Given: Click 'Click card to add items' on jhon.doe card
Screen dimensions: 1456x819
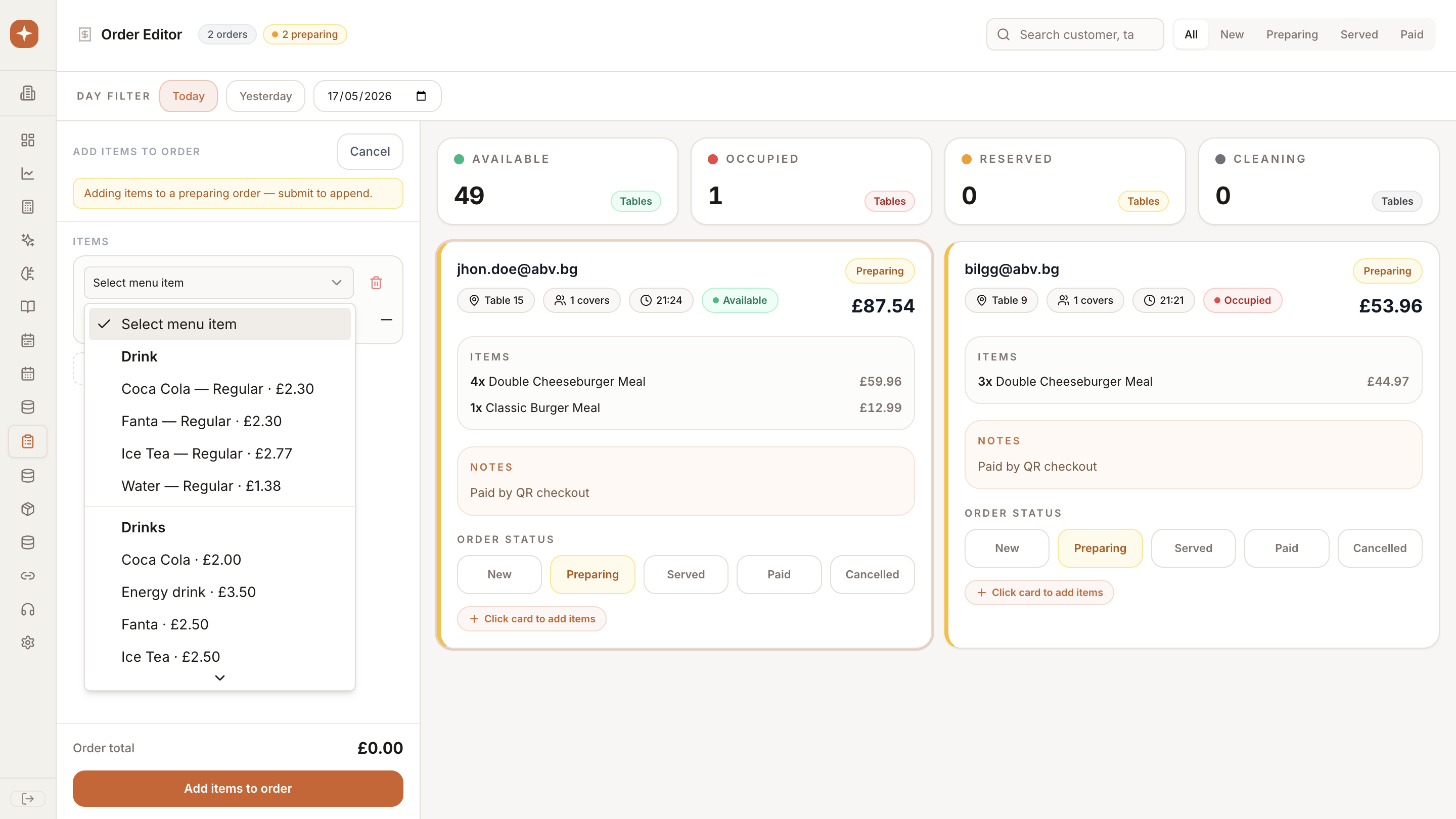Looking at the screenshot, I should click(x=532, y=619).
